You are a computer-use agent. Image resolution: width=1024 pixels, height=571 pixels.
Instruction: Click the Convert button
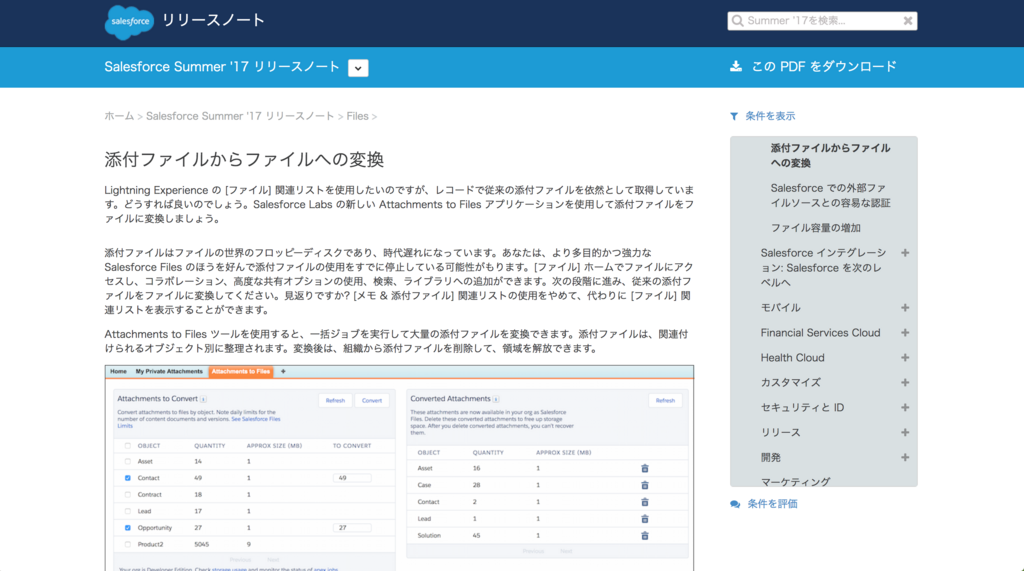372,400
